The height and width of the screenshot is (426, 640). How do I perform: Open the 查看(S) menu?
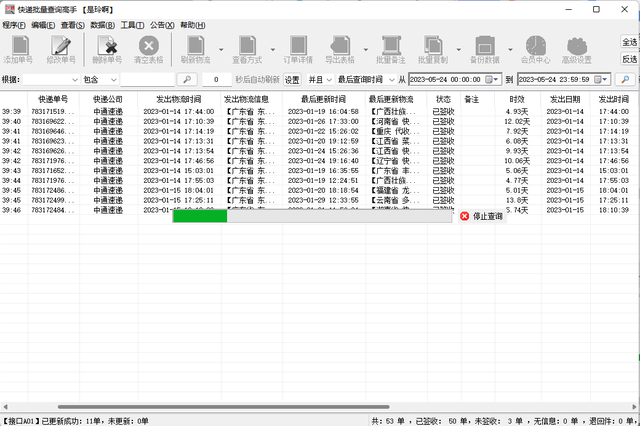pos(73,25)
